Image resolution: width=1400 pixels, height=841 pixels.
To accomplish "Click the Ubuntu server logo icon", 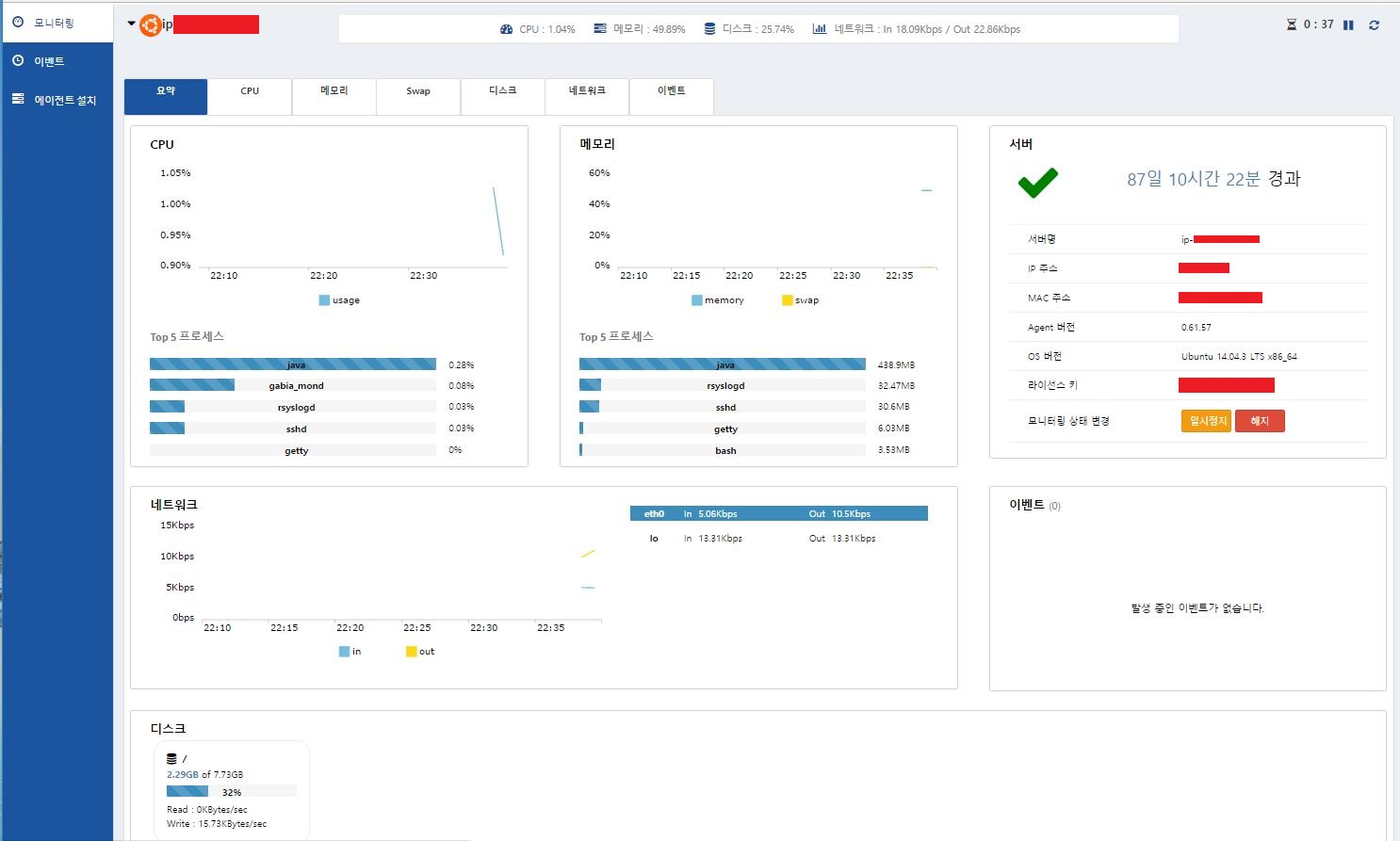I will click(x=150, y=25).
